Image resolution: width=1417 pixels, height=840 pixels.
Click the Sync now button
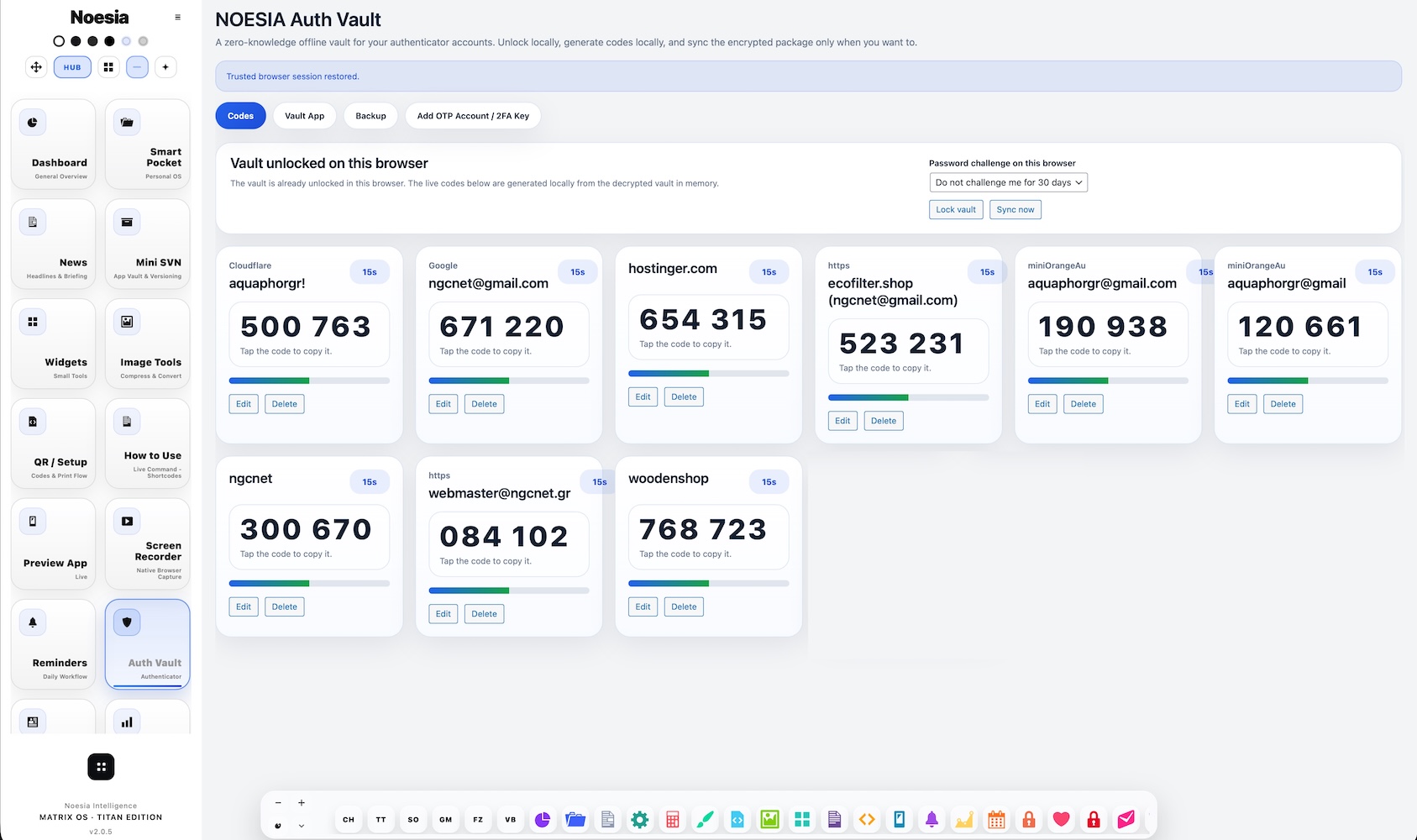pyautogui.click(x=1016, y=209)
